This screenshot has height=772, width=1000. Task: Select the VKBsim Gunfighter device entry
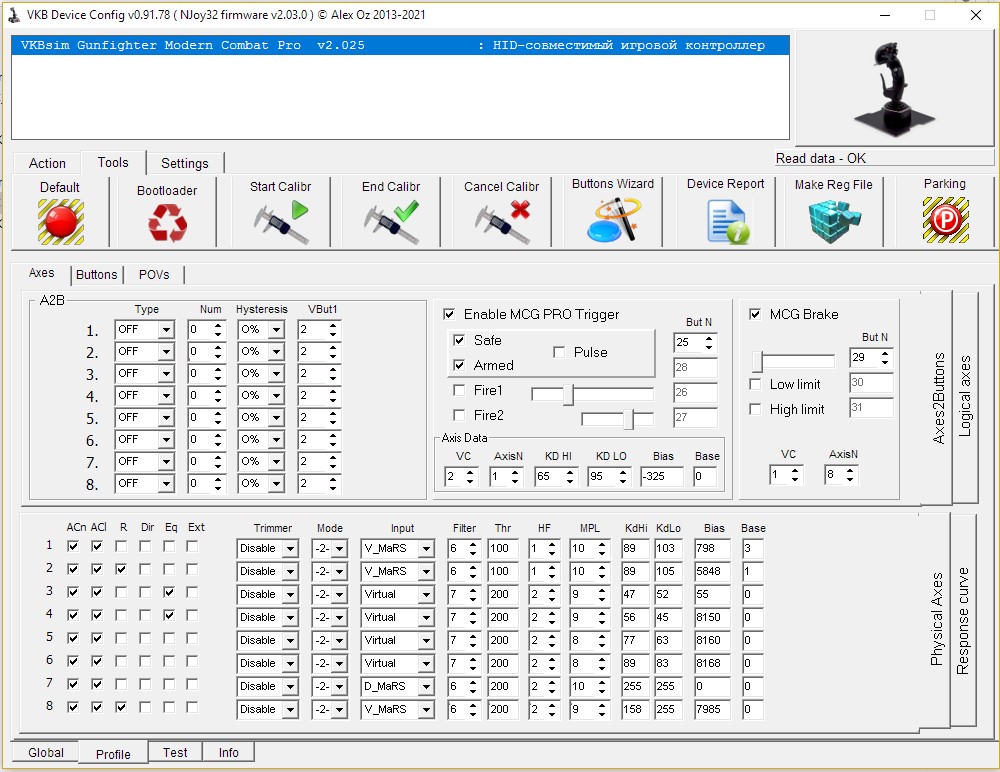click(x=401, y=45)
